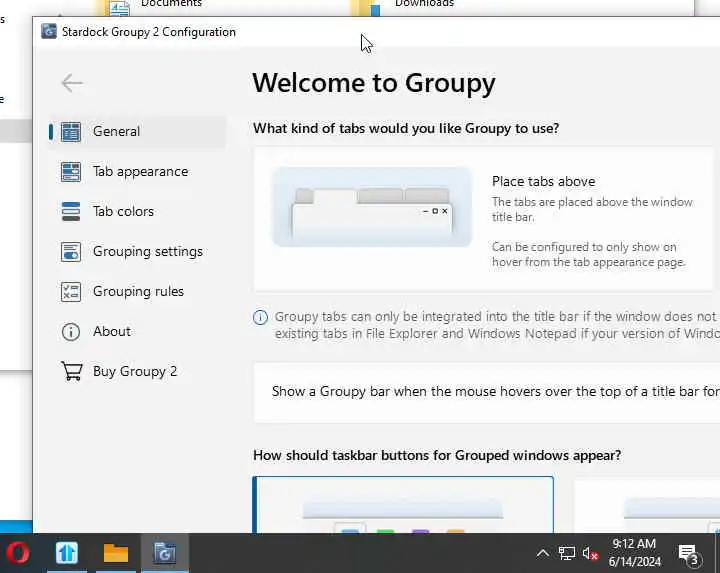Open Opera browser from the taskbar

[x=18, y=553]
